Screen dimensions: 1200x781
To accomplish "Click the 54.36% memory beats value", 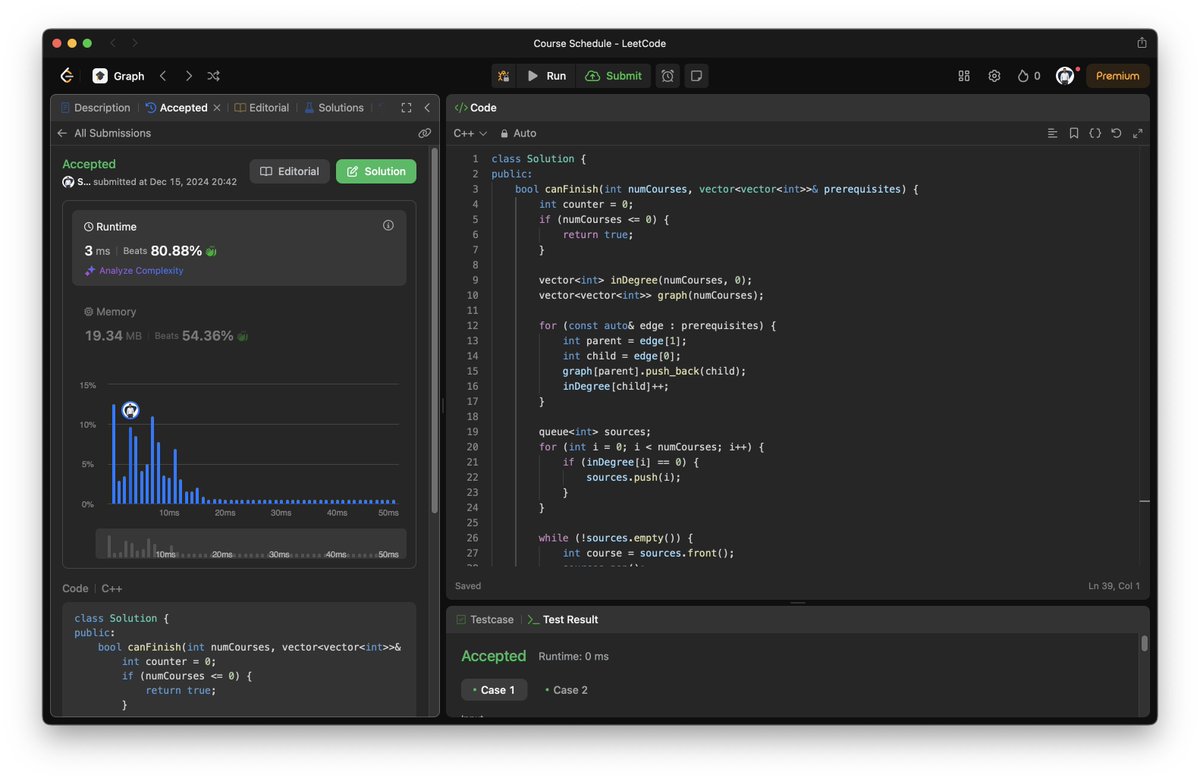I will pyautogui.click(x=208, y=336).
